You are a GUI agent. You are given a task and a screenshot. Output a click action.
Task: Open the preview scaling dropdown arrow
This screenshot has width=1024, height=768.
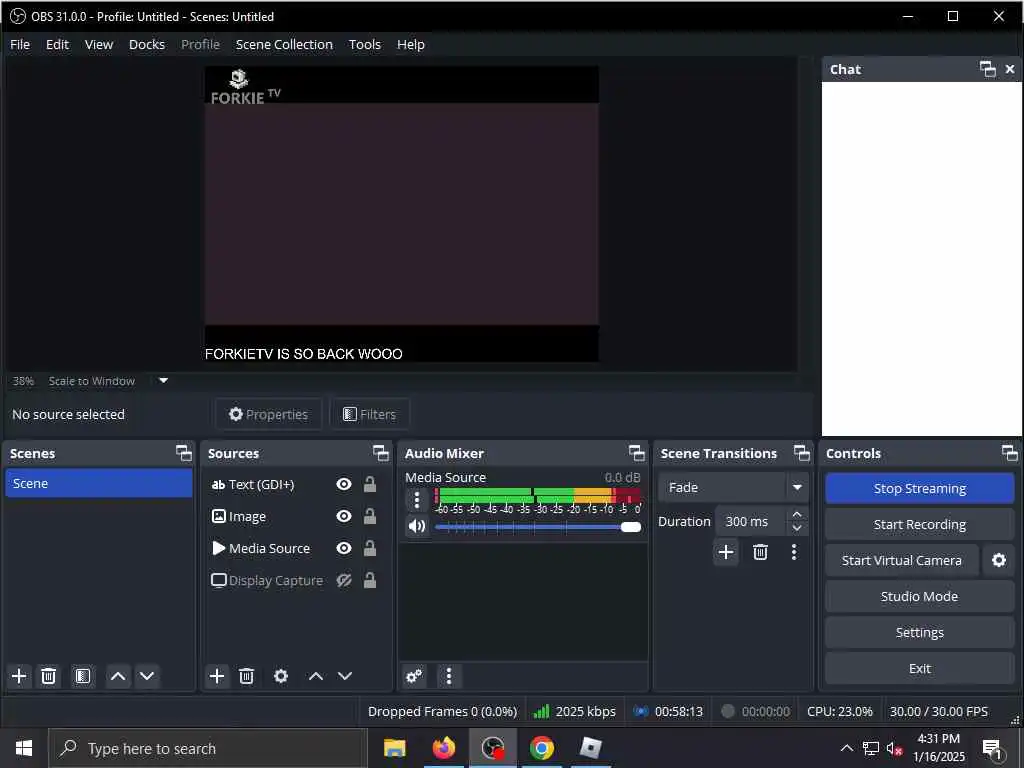click(163, 381)
